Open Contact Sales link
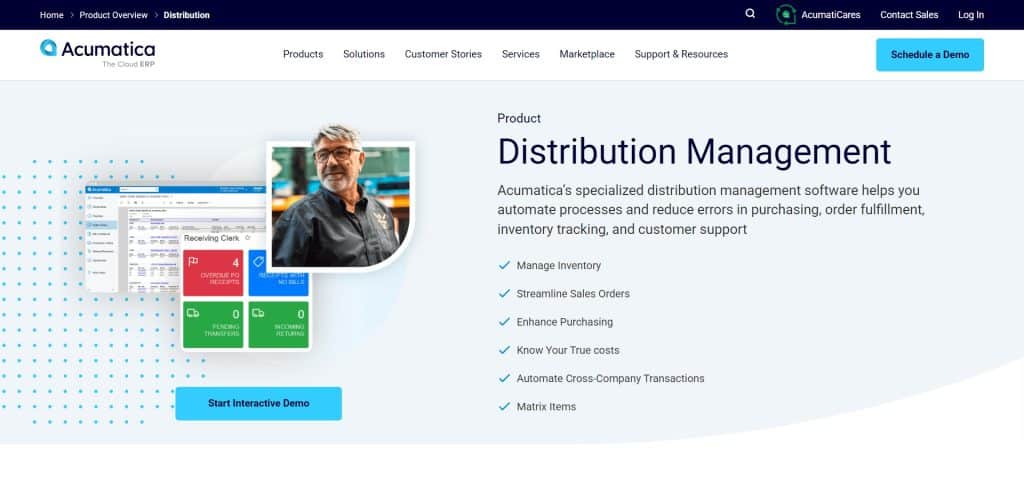This screenshot has height=486, width=1024. point(909,14)
